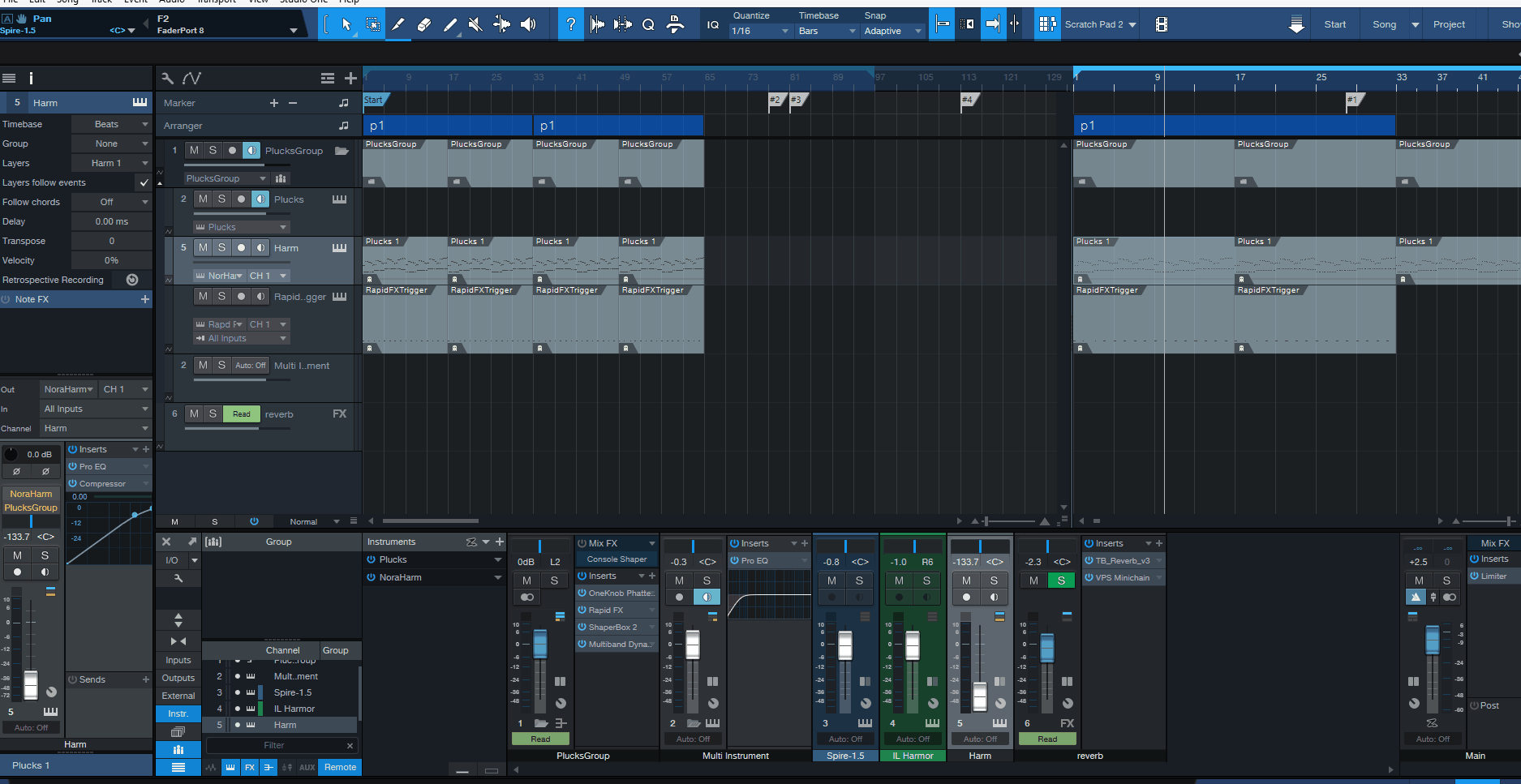Open the video player filmstrip icon
The width and height of the screenshot is (1521, 784).
(x=1162, y=24)
